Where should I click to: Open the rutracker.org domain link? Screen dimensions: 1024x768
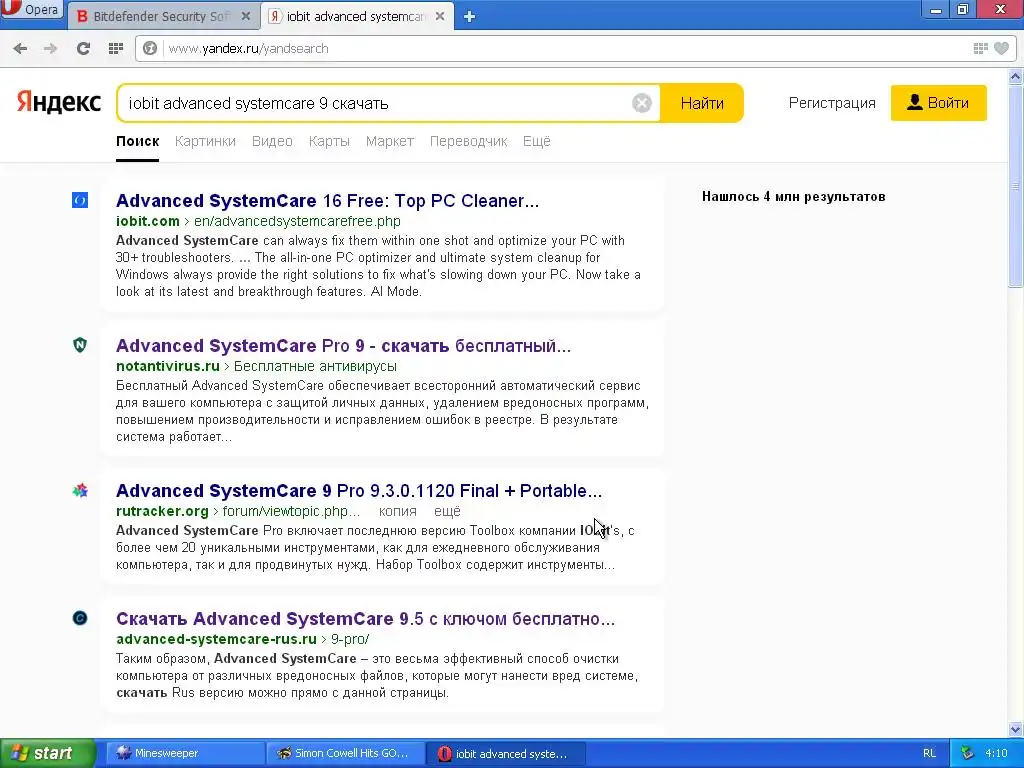tap(162, 511)
